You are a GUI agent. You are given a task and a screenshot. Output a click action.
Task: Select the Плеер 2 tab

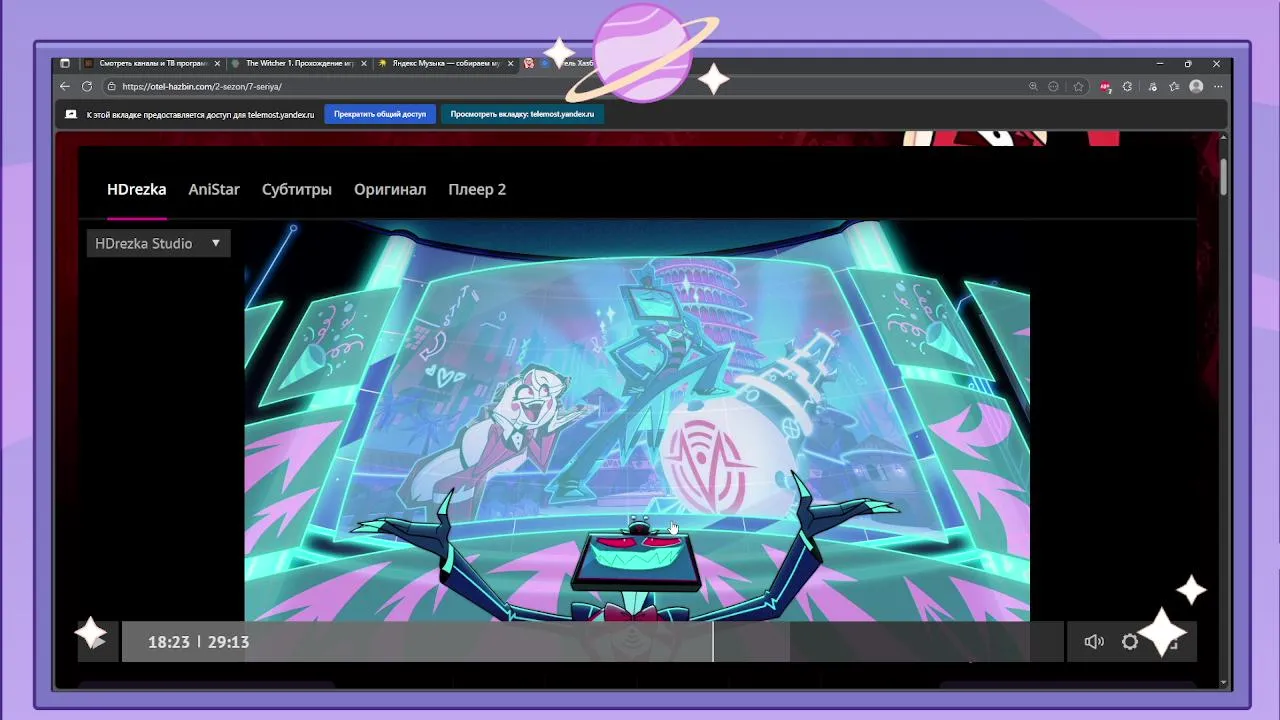point(477,189)
